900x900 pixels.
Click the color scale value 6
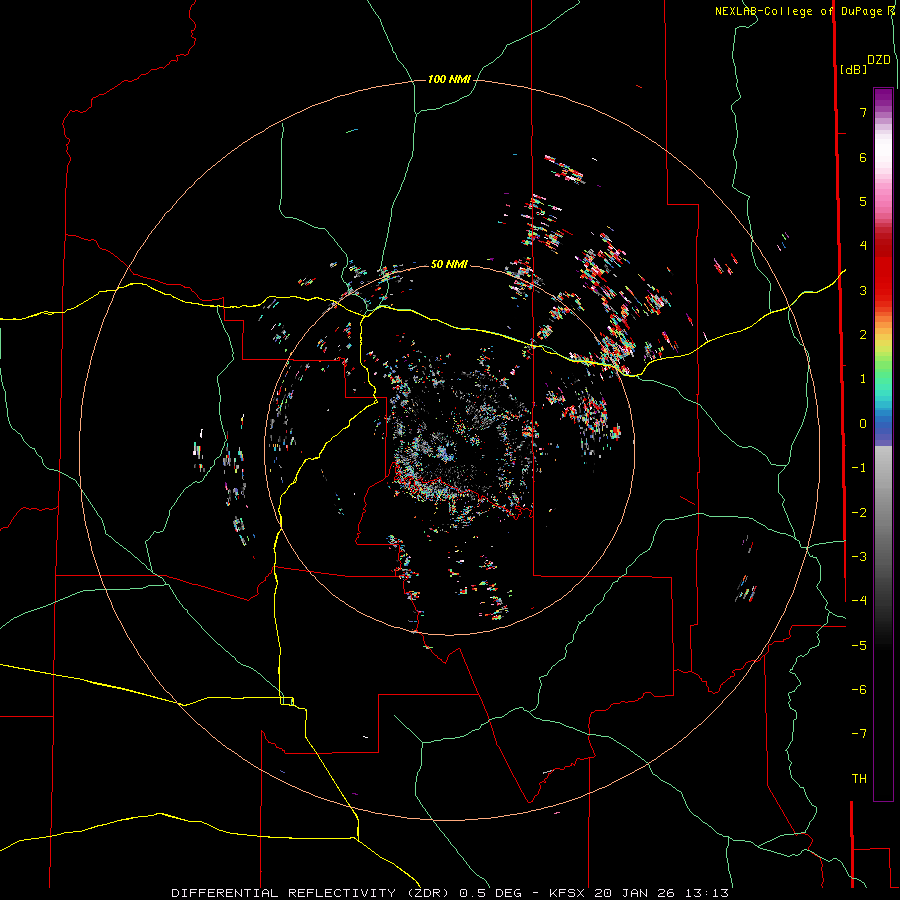863,157
